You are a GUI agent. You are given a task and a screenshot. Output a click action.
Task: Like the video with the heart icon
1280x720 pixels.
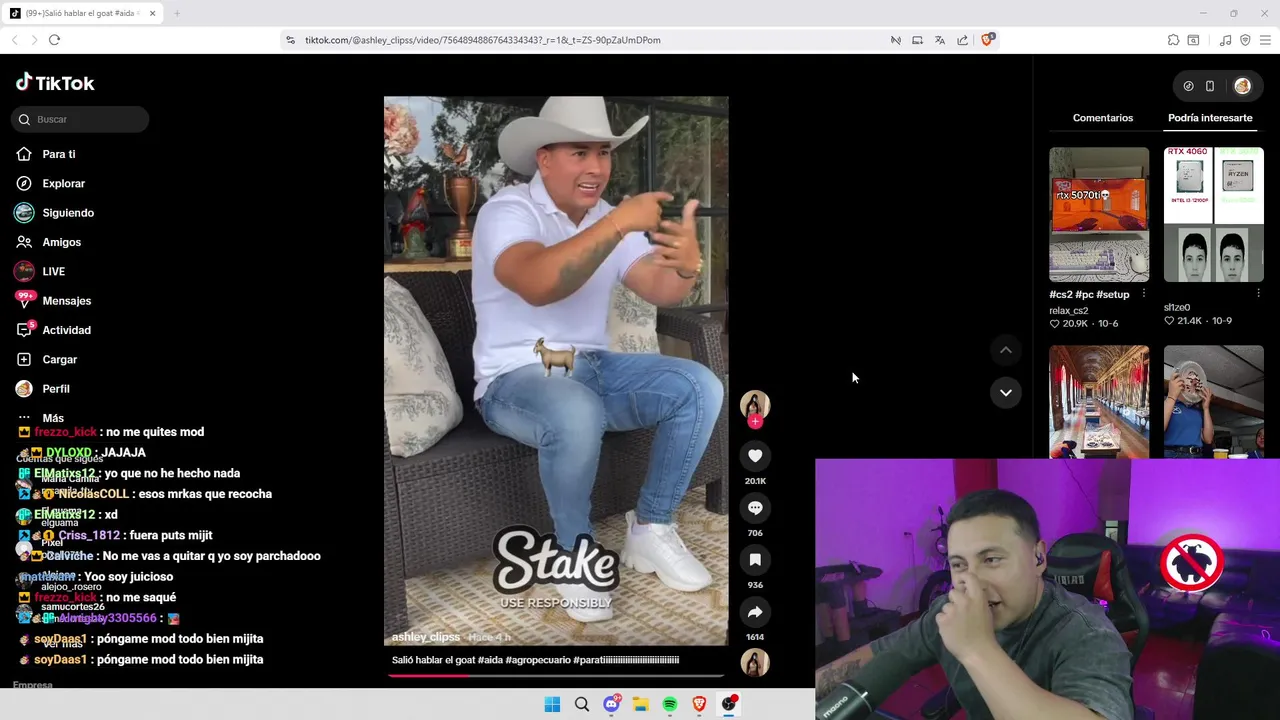[755, 456]
